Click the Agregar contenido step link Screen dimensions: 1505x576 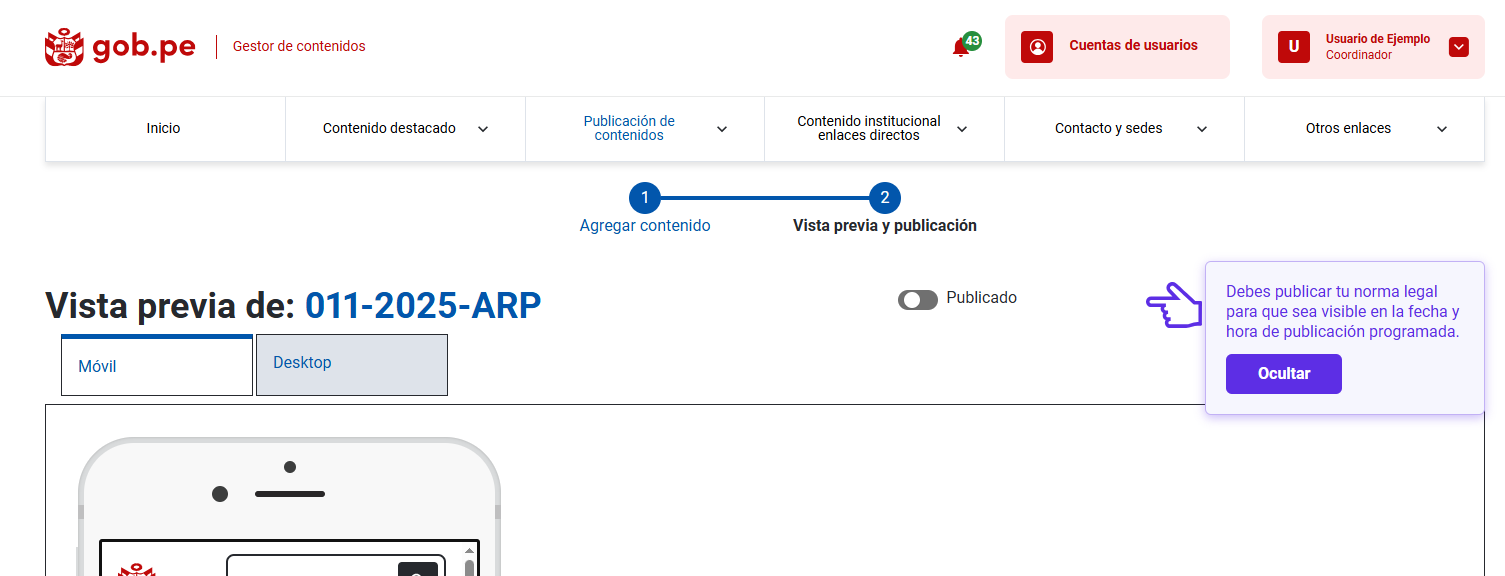coord(645,226)
